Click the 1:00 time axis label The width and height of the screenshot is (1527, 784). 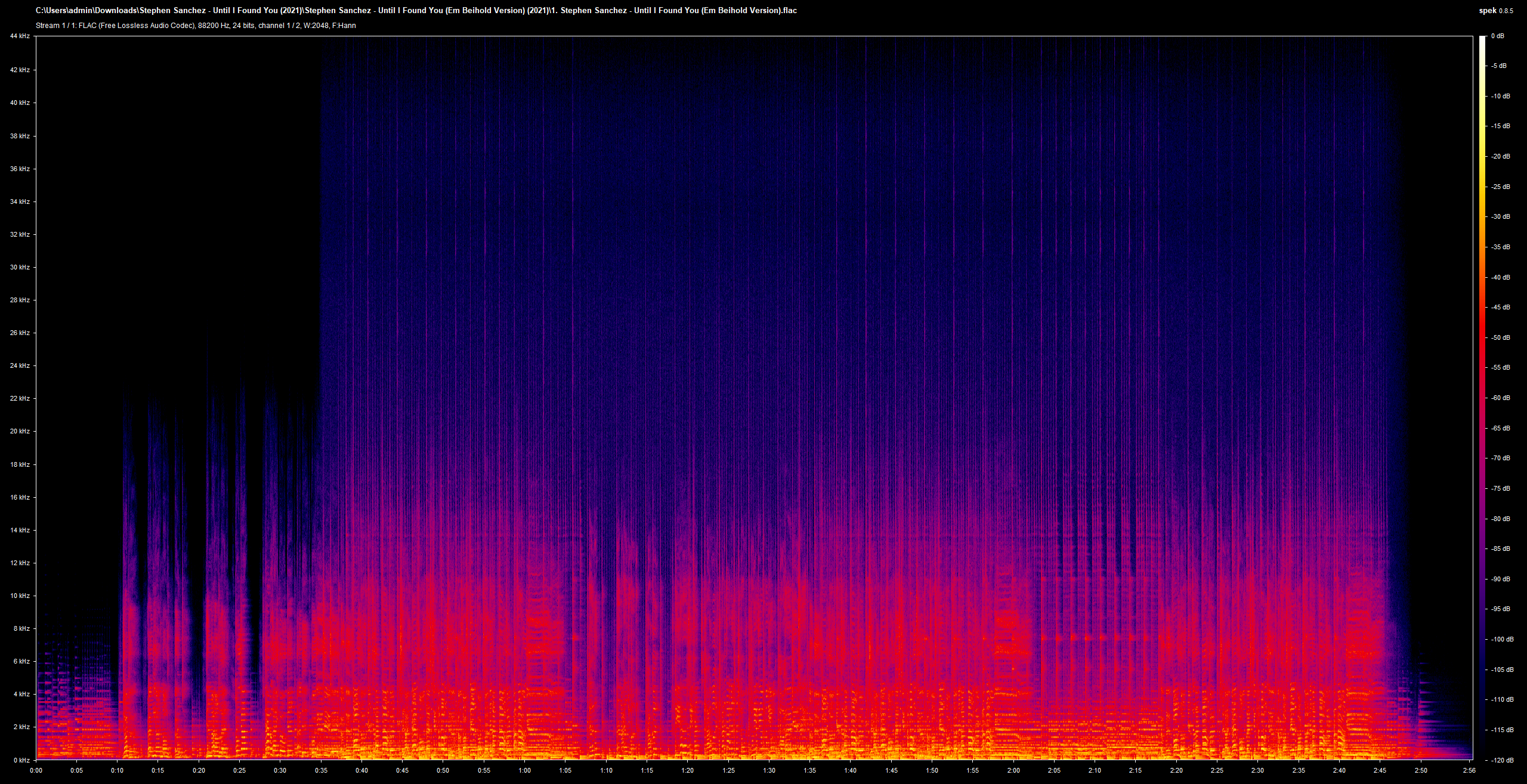coord(524,770)
